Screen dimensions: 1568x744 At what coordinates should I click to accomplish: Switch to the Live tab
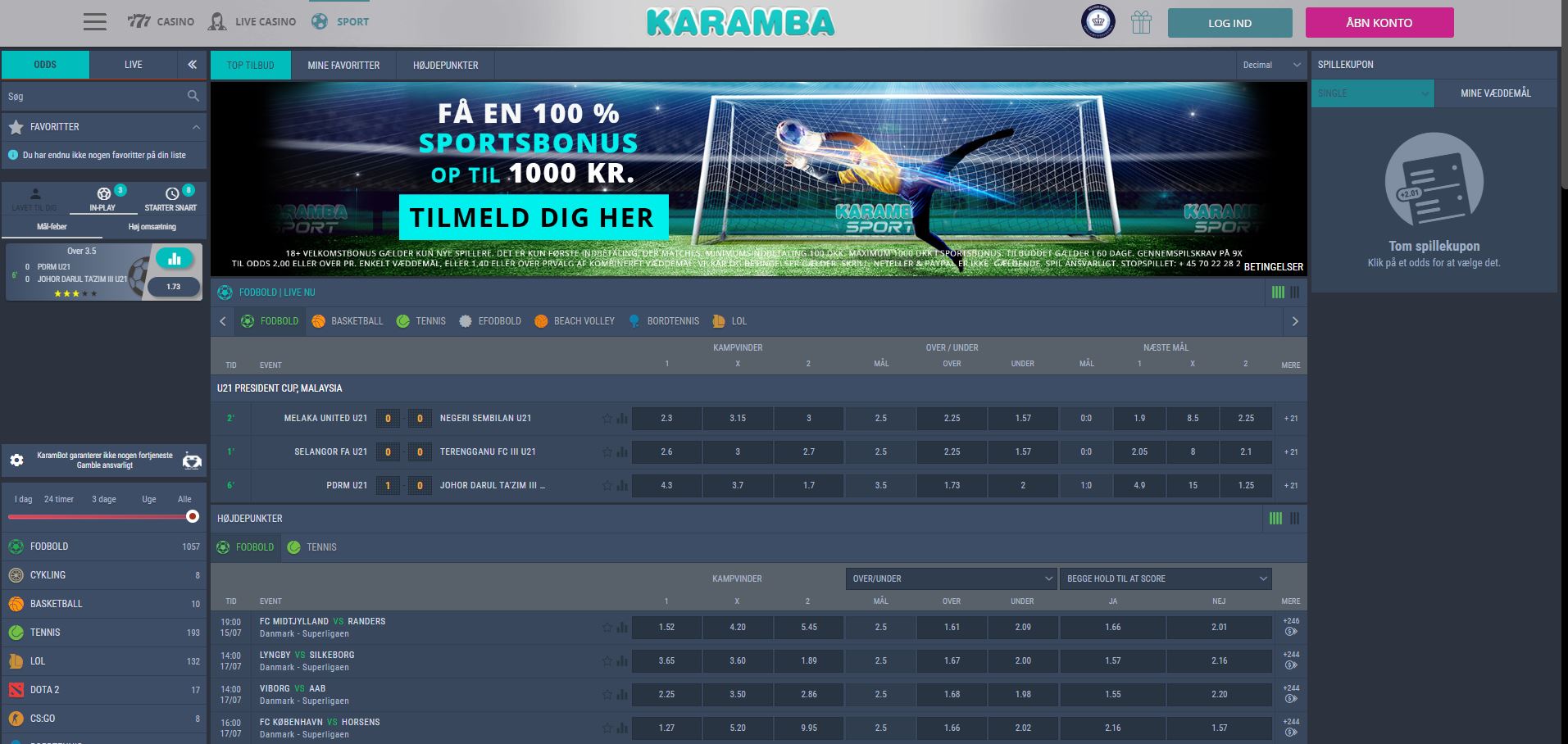pyautogui.click(x=134, y=65)
